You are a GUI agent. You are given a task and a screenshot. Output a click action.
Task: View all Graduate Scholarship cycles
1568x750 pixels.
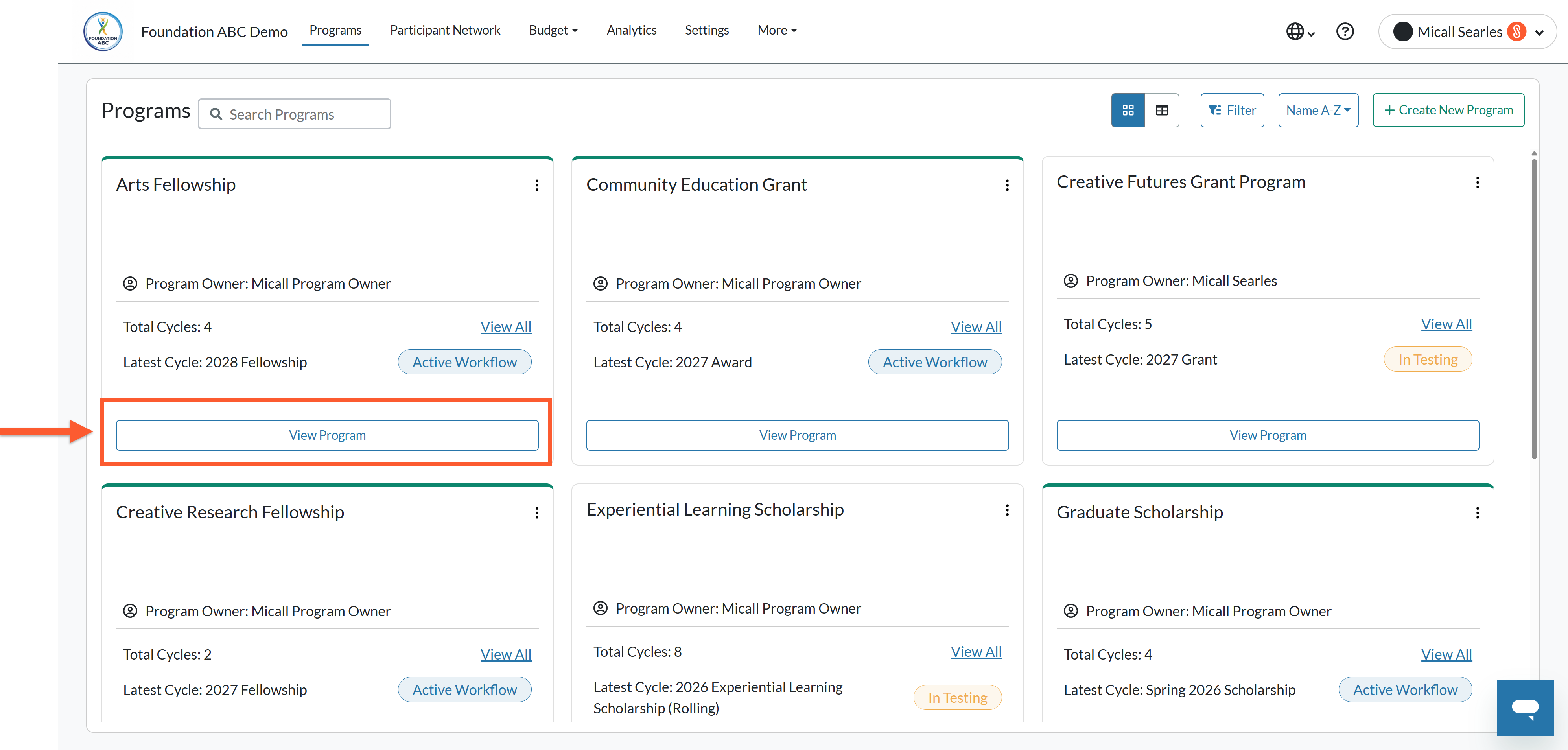click(1446, 654)
